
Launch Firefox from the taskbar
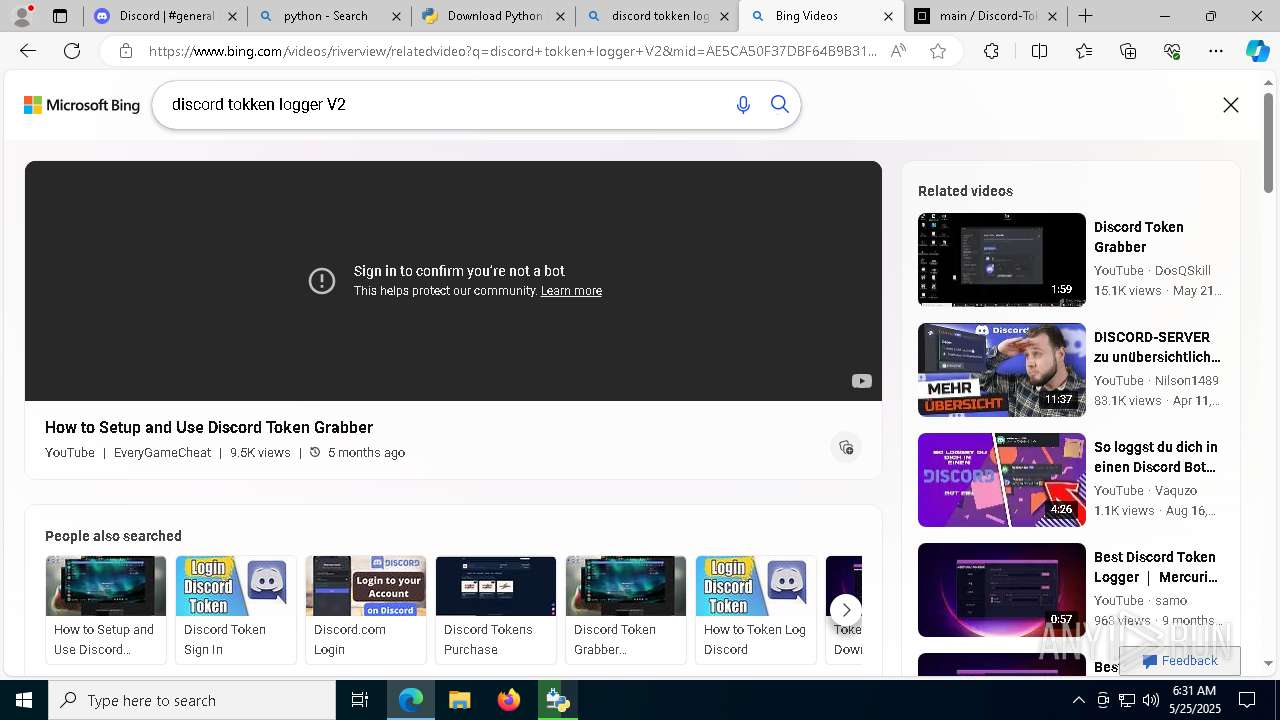pyautogui.click(x=509, y=700)
